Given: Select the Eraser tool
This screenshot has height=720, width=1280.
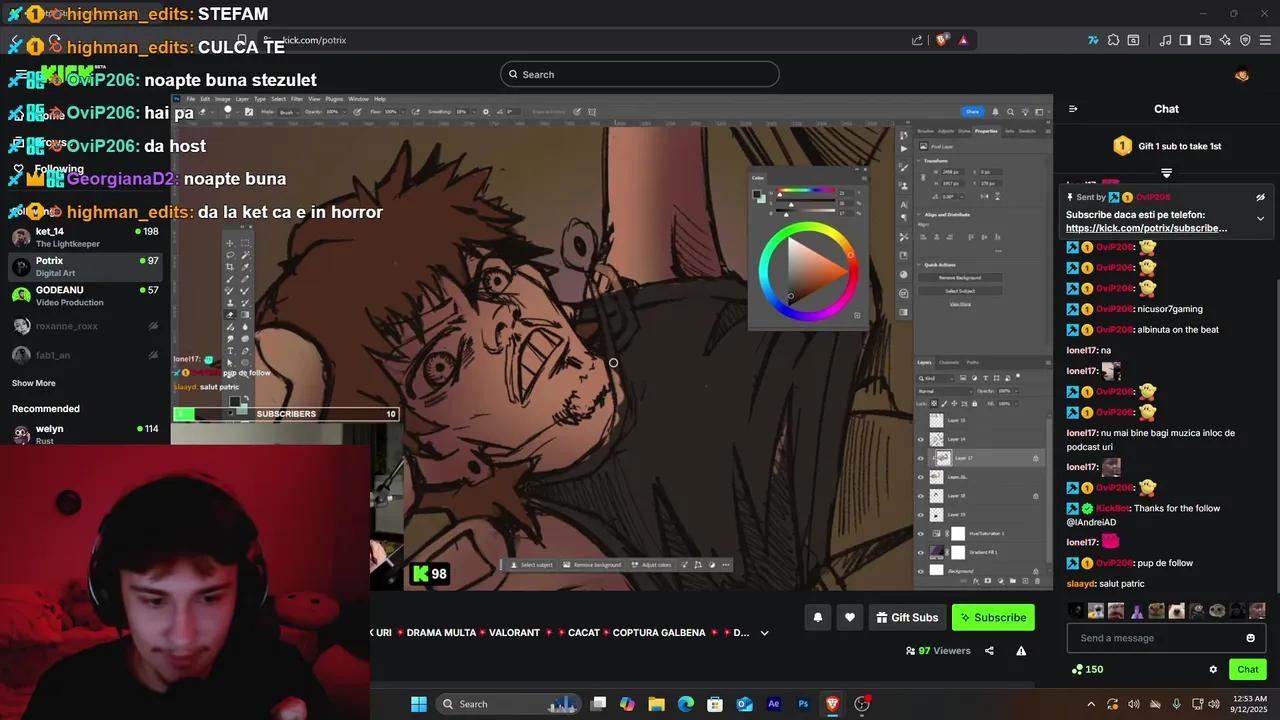Looking at the screenshot, I should point(230,315).
